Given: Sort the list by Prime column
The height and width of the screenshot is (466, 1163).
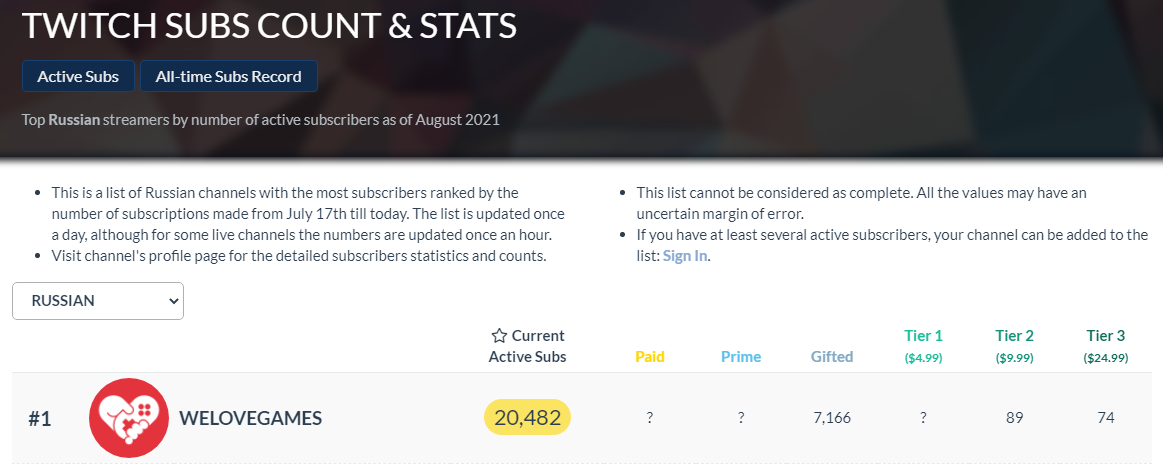Looking at the screenshot, I should pos(741,356).
